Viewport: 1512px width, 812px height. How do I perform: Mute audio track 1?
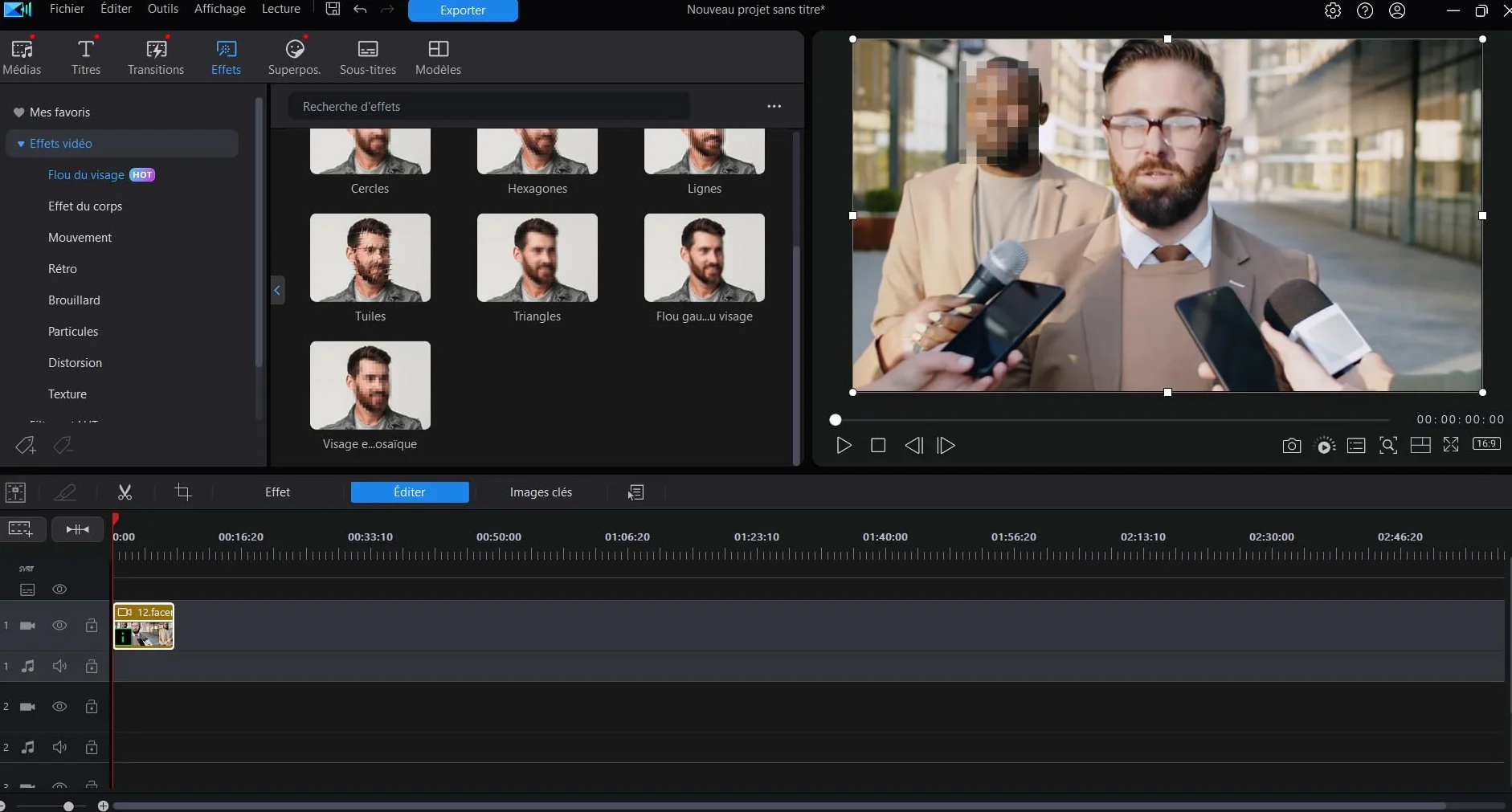point(59,667)
